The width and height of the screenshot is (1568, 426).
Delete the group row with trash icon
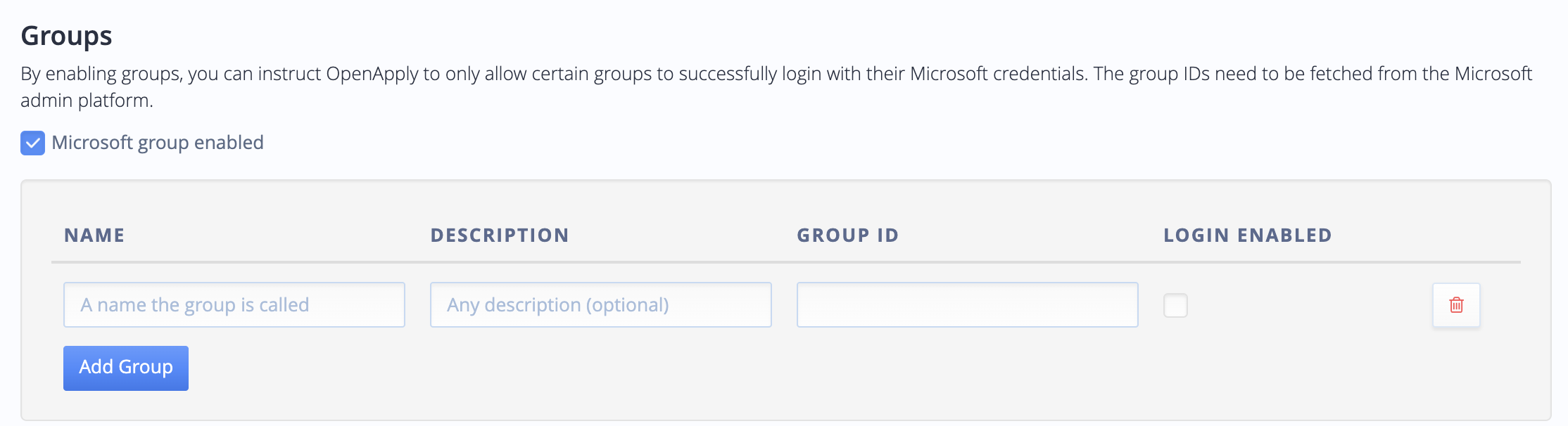(1456, 305)
